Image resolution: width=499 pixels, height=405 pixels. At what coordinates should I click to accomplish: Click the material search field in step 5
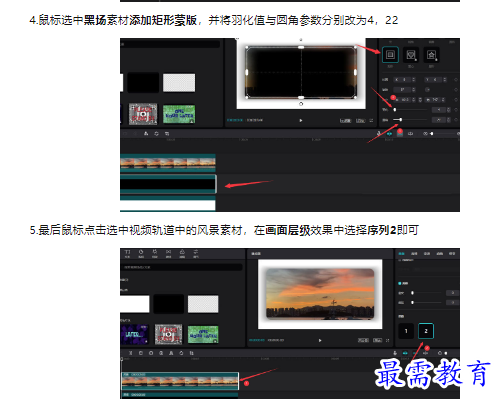[x=181, y=267]
